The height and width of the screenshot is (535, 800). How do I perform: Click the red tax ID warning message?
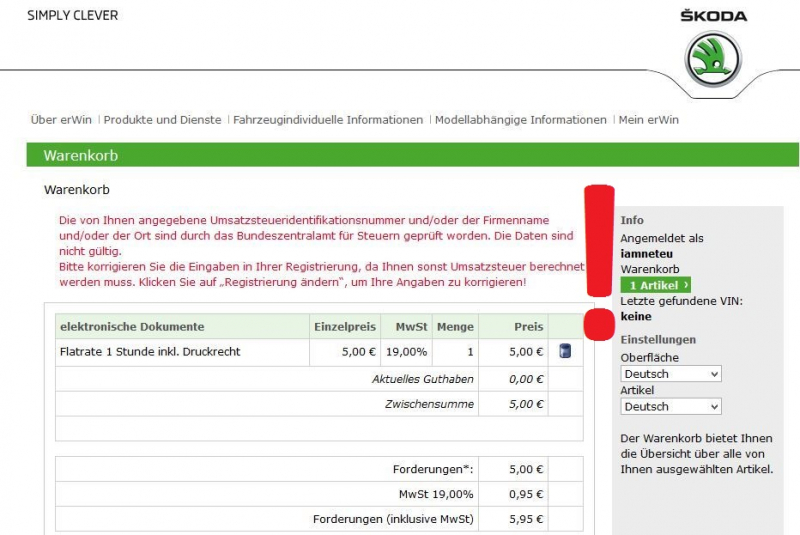coord(320,251)
